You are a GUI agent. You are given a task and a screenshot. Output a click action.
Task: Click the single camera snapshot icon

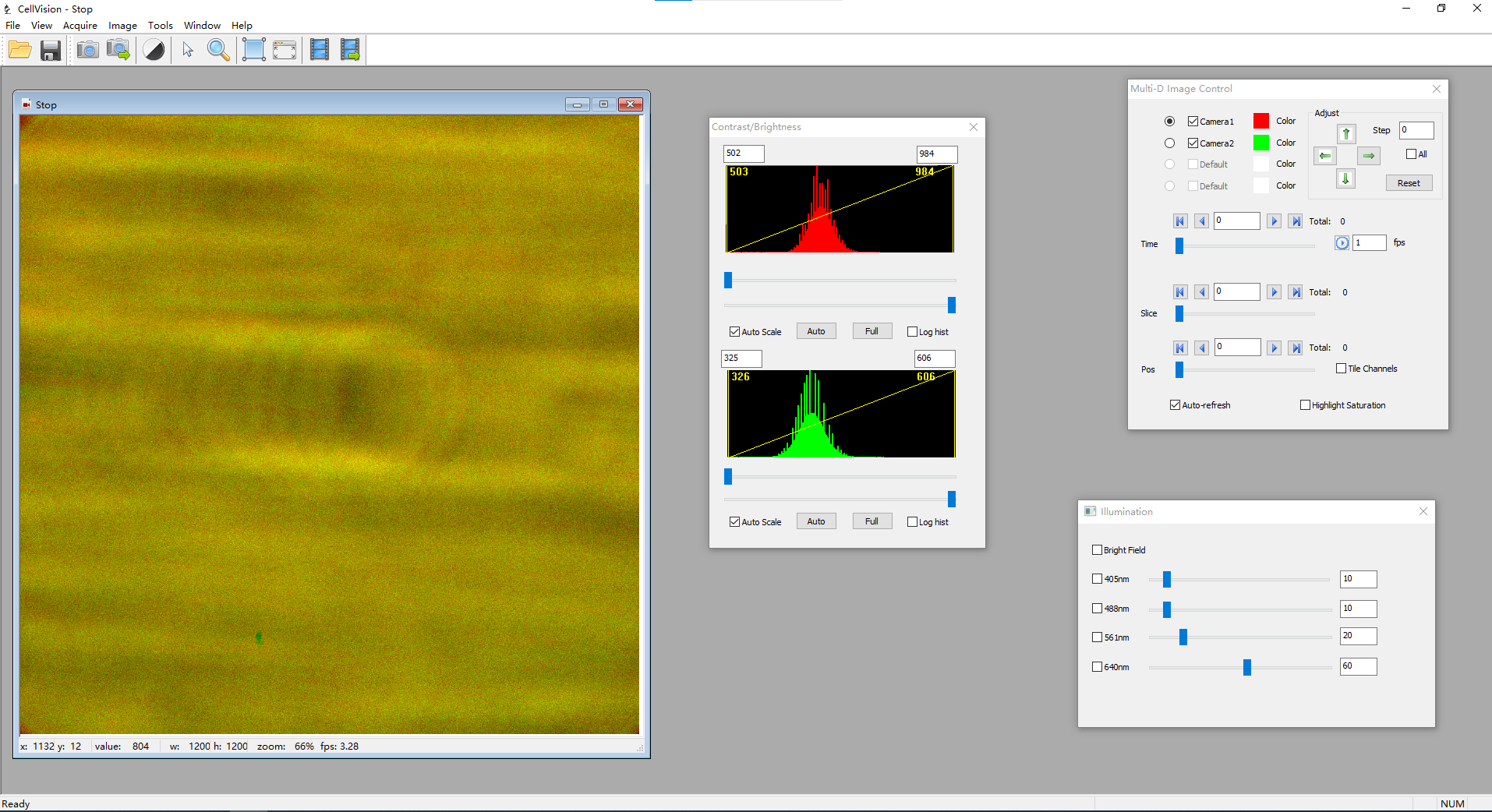[x=87, y=51]
